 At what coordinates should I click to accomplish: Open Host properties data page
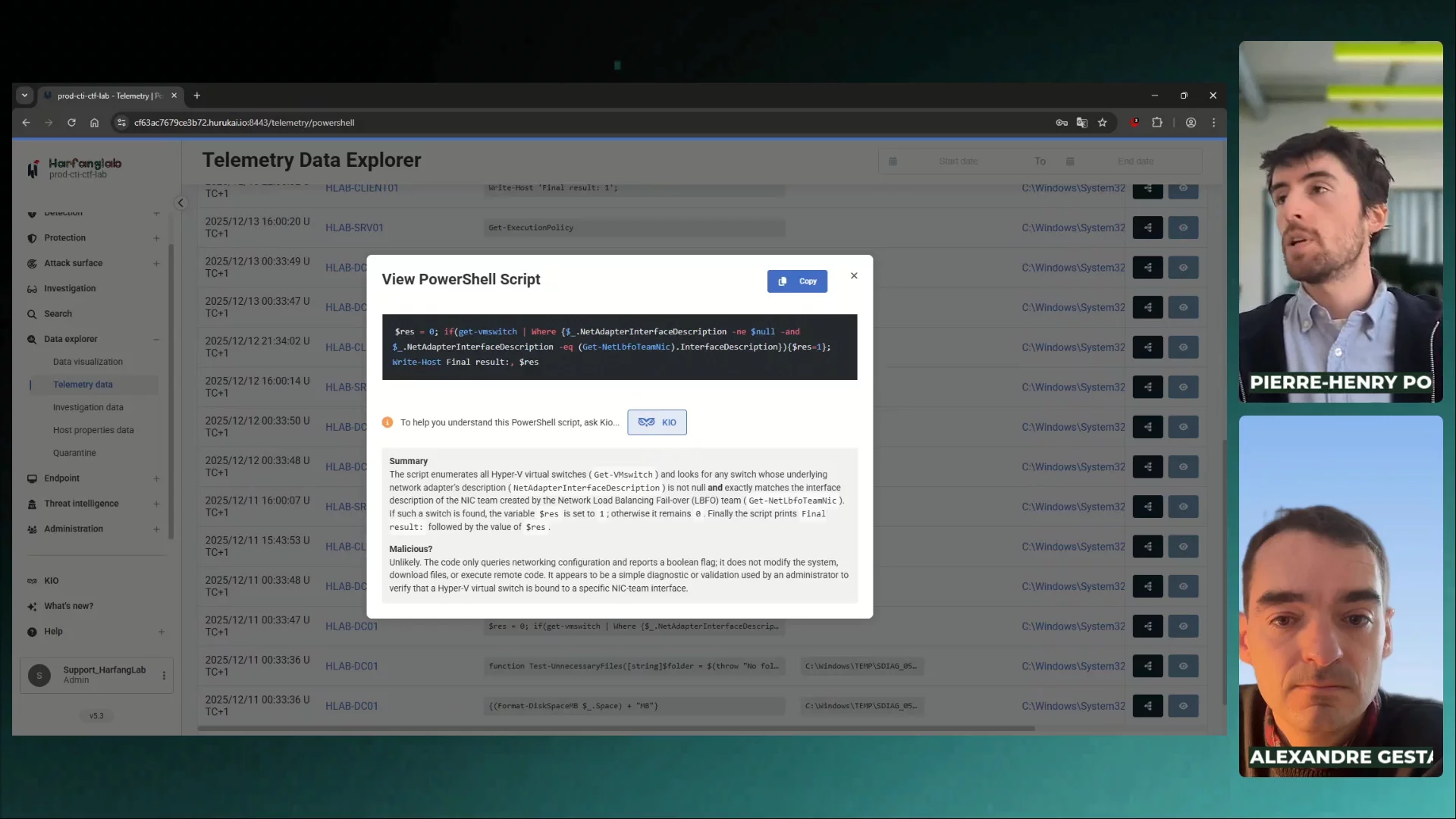coord(93,430)
